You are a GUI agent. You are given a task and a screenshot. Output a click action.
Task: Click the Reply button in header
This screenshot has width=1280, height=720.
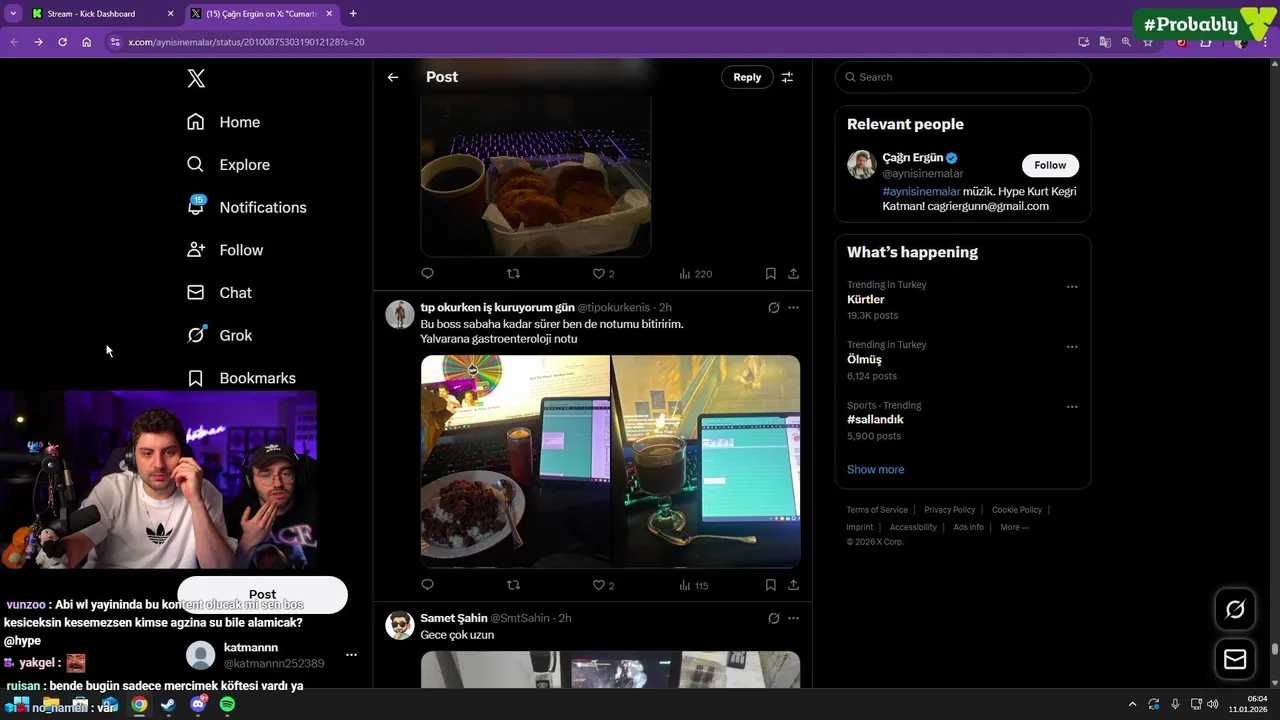(x=747, y=77)
